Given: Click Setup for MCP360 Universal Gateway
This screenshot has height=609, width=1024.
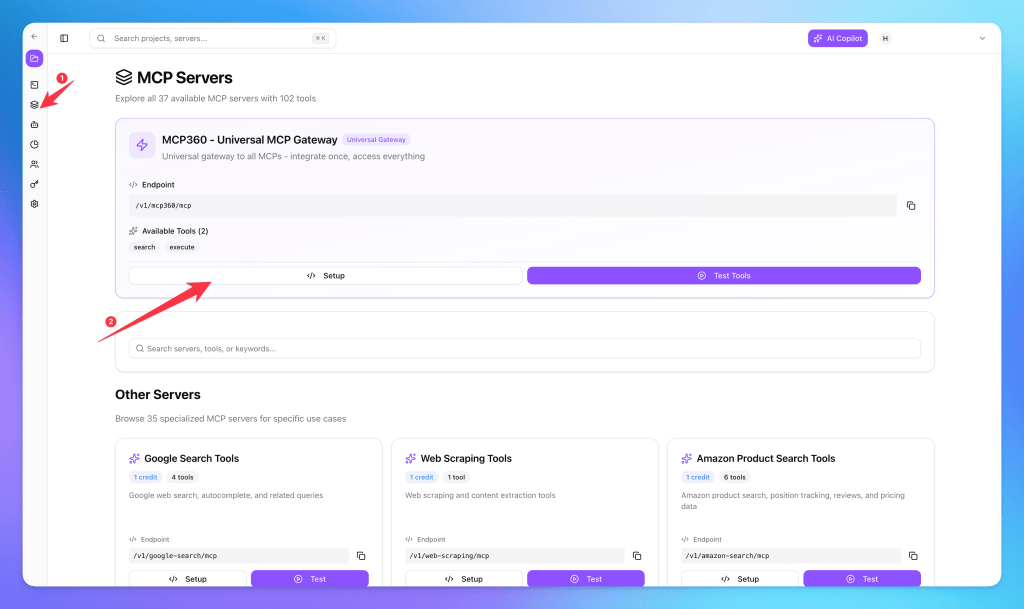Looking at the screenshot, I should click(325, 276).
